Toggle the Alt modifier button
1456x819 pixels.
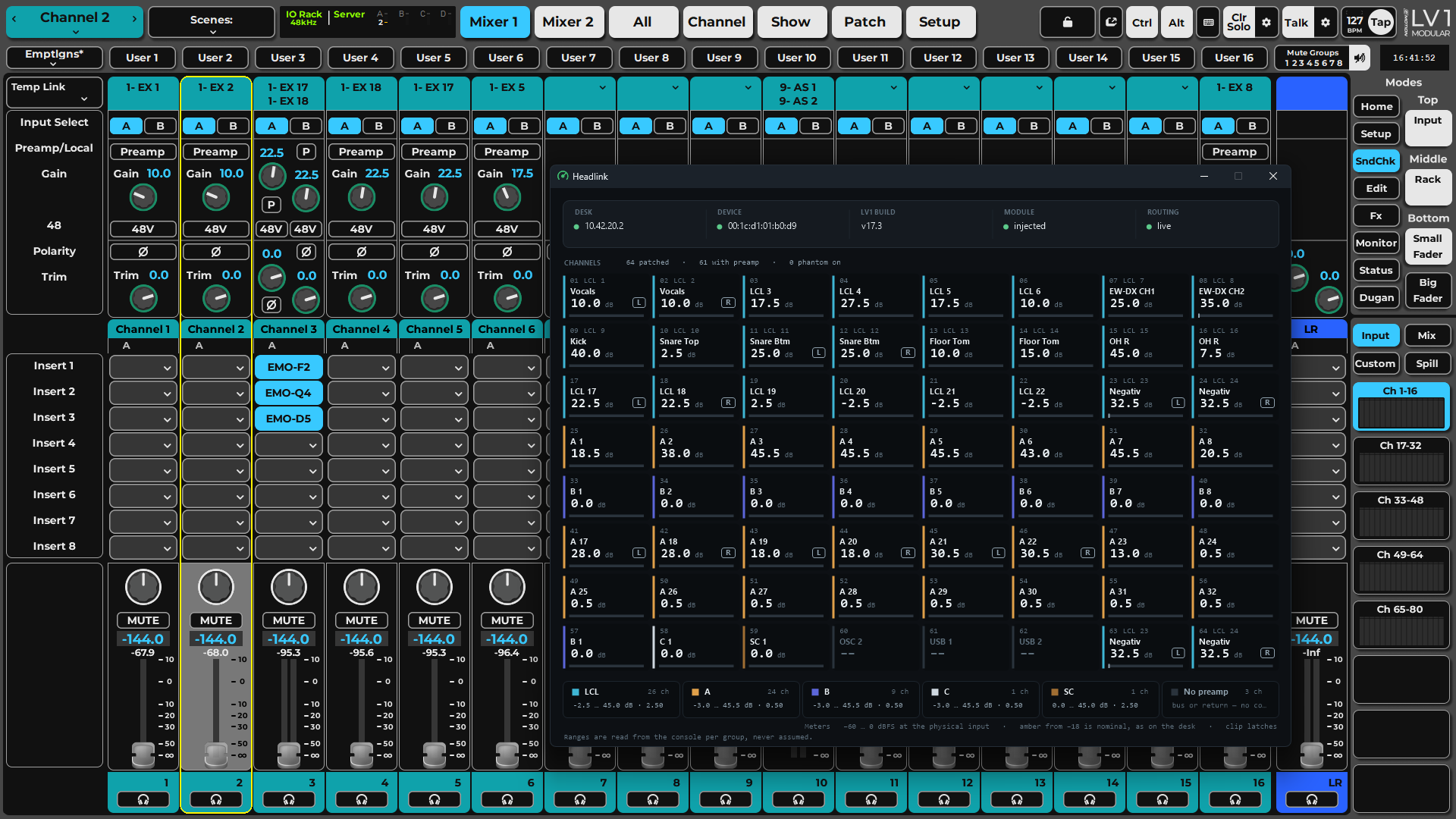pos(1177,22)
